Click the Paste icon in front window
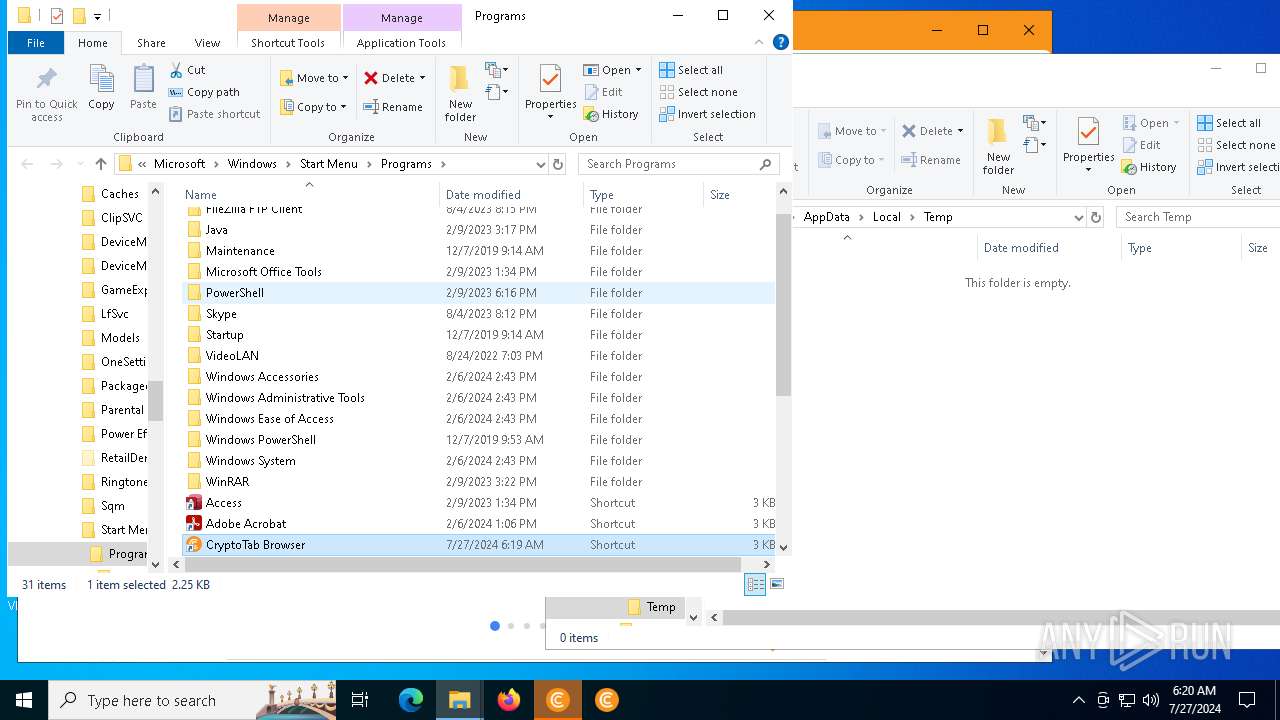 [143, 87]
